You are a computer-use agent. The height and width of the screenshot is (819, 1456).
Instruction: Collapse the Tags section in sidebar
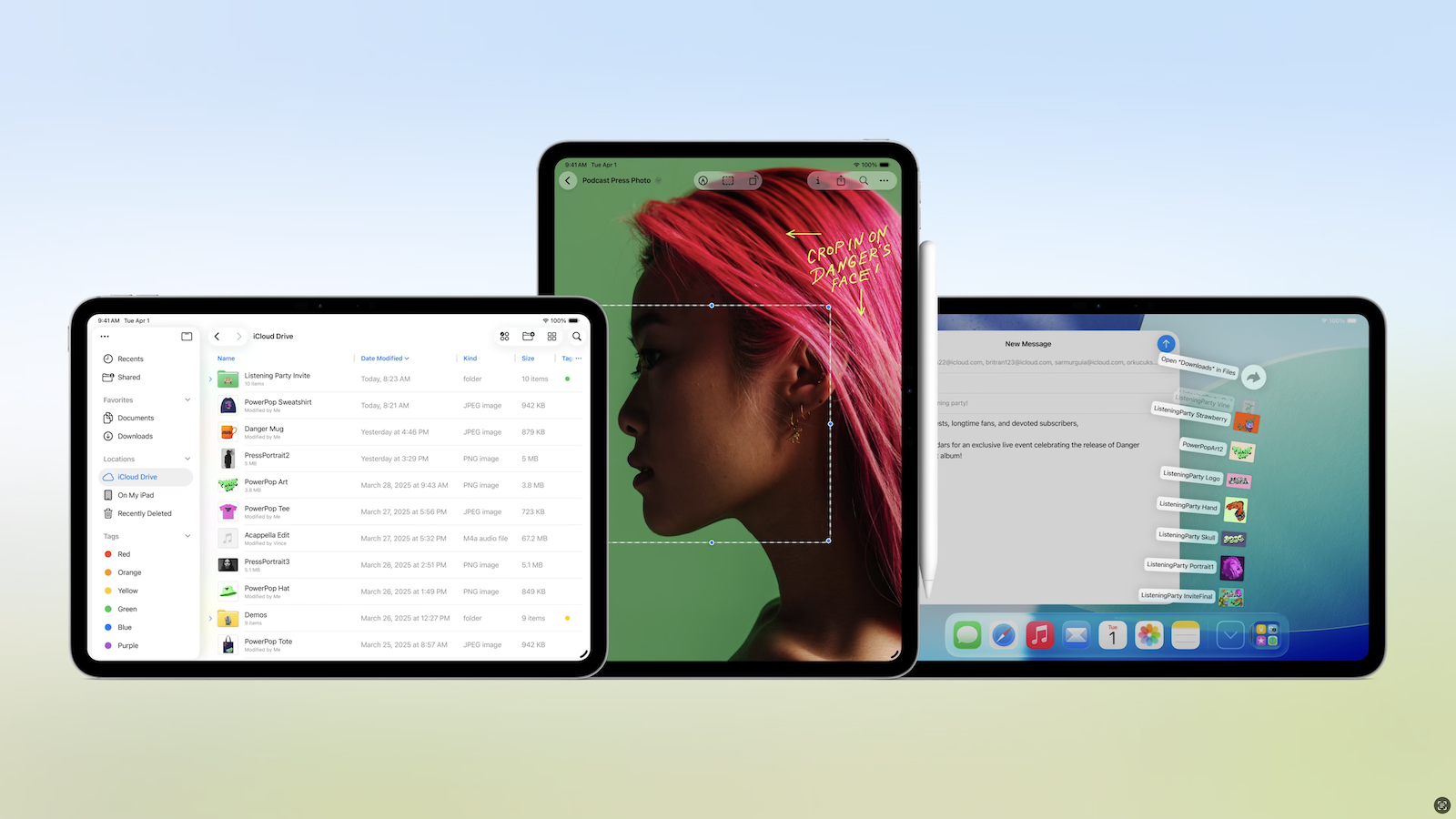(187, 536)
